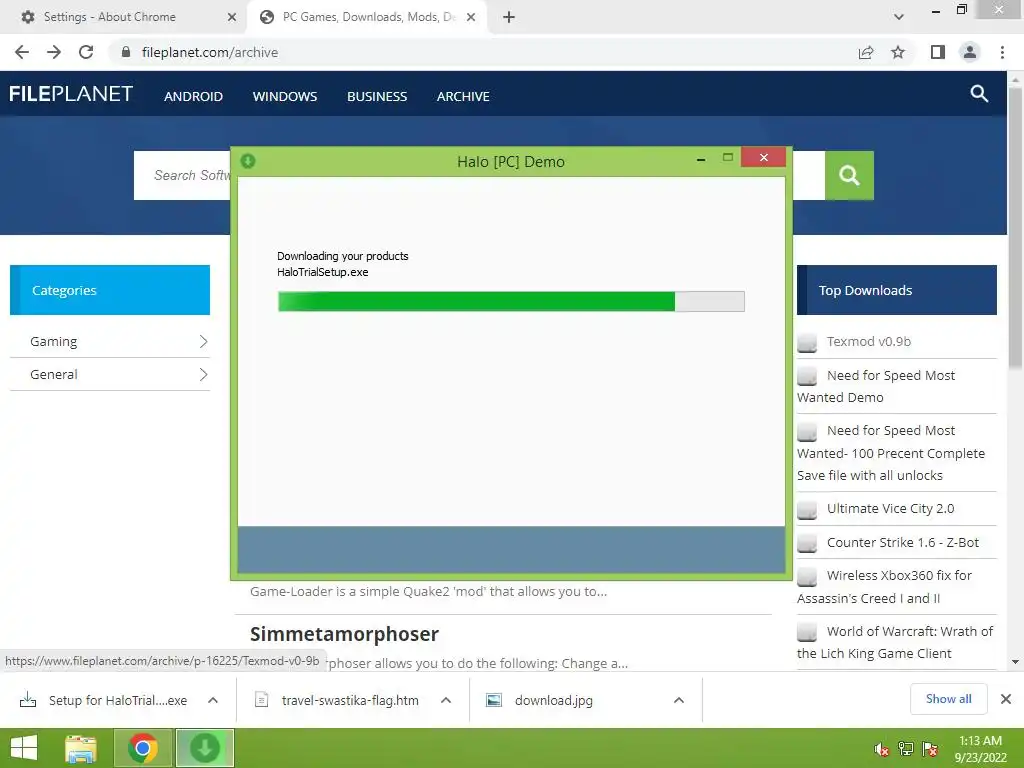This screenshot has height=768, width=1024.
Task: Click Show all downloads button
Action: 948,699
